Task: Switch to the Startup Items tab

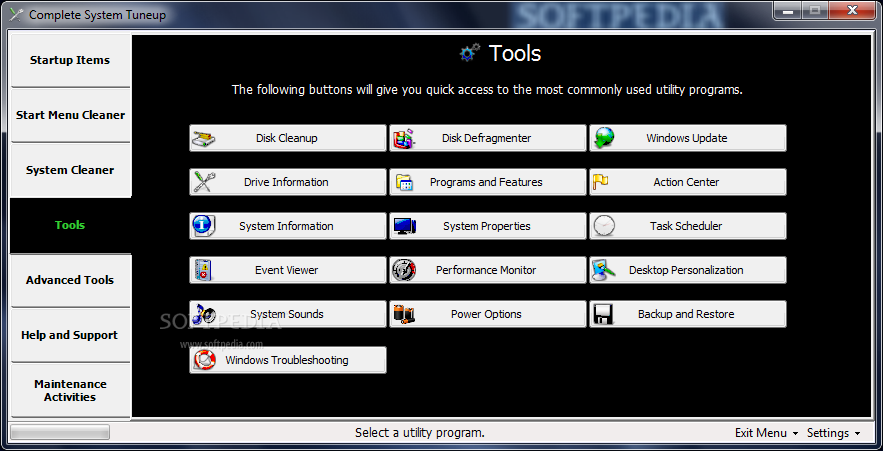Action: 70,60
